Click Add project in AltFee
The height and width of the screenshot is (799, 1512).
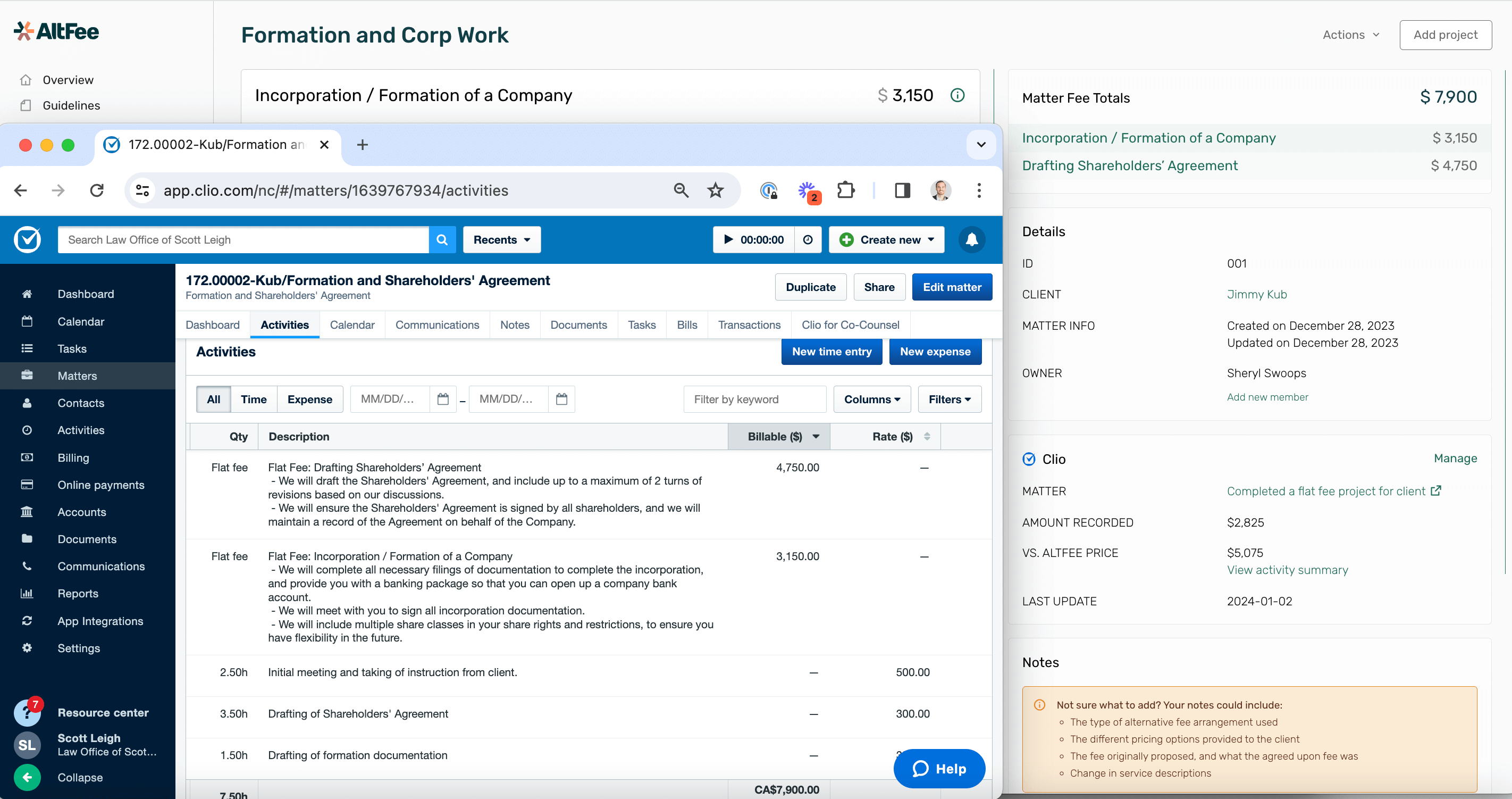tap(1446, 35)
